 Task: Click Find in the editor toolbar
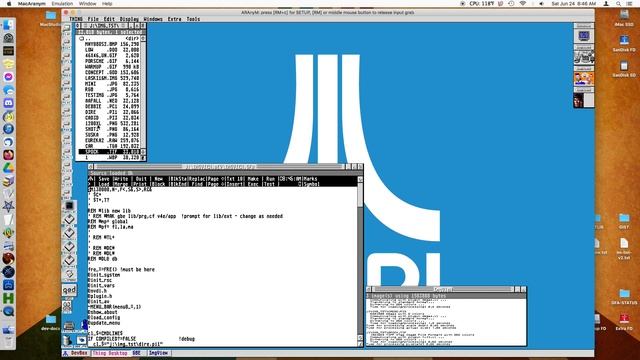tap(198, 184)
